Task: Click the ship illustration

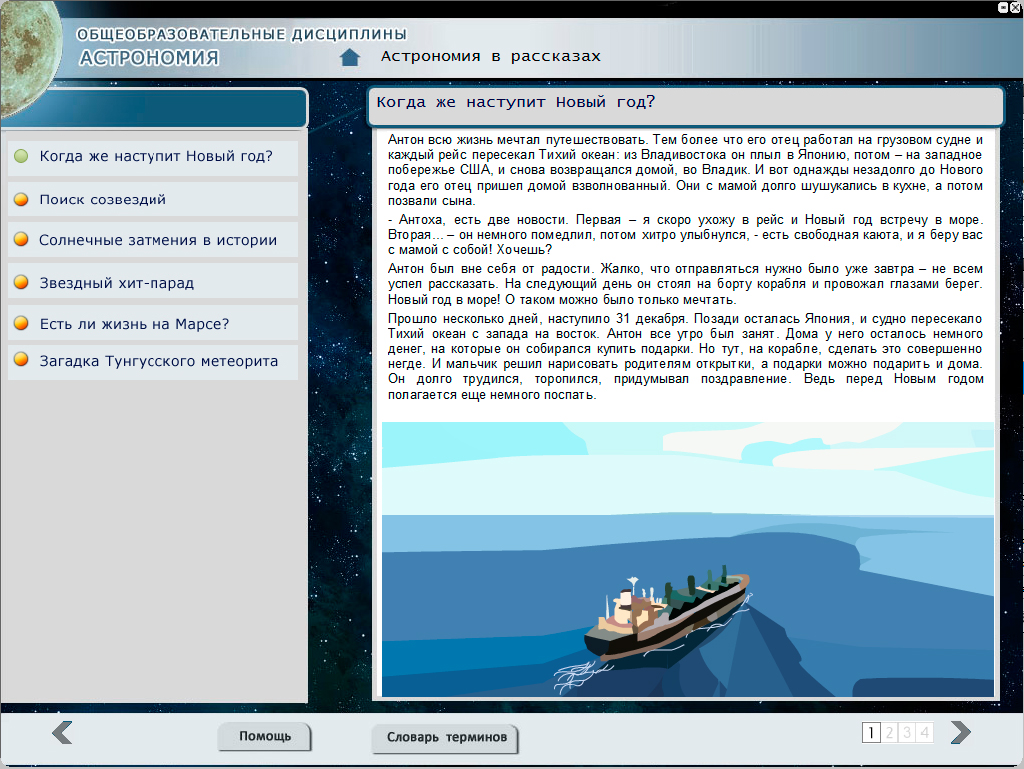Action: [688, 559]
